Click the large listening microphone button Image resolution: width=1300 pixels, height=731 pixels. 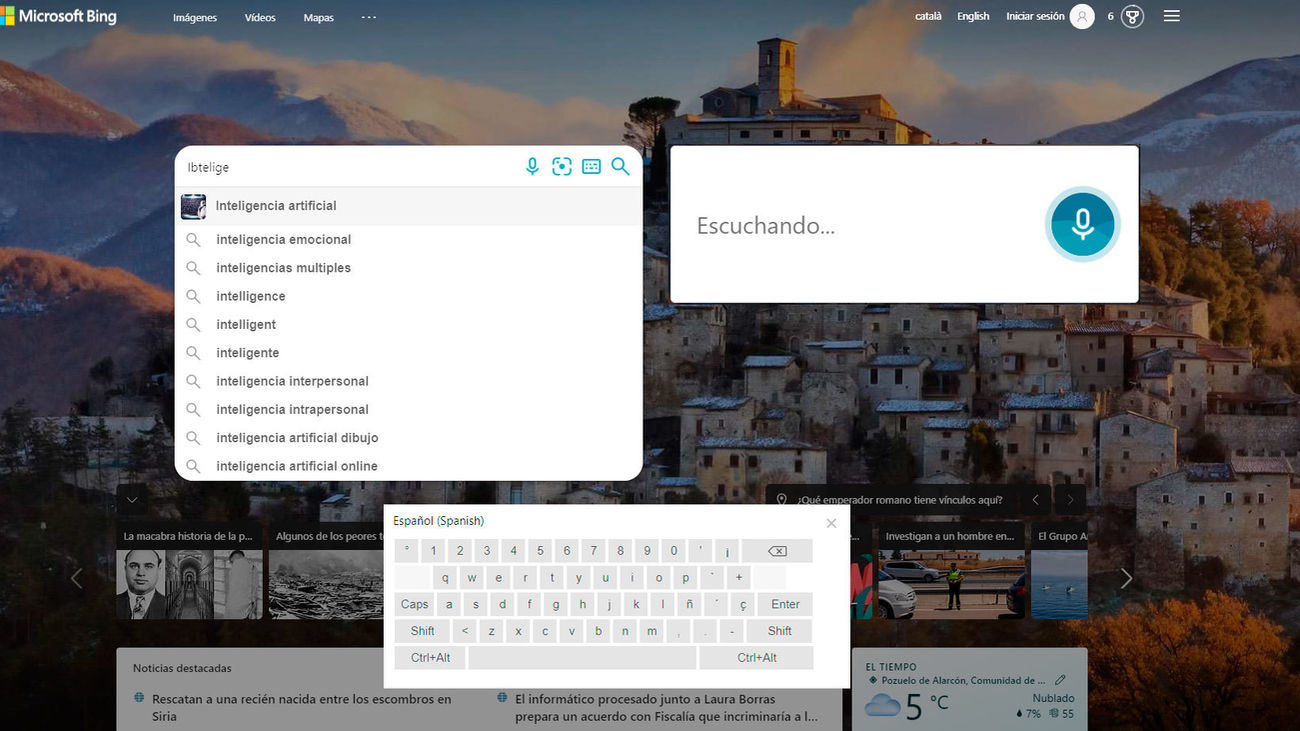tap(1082, 224)
